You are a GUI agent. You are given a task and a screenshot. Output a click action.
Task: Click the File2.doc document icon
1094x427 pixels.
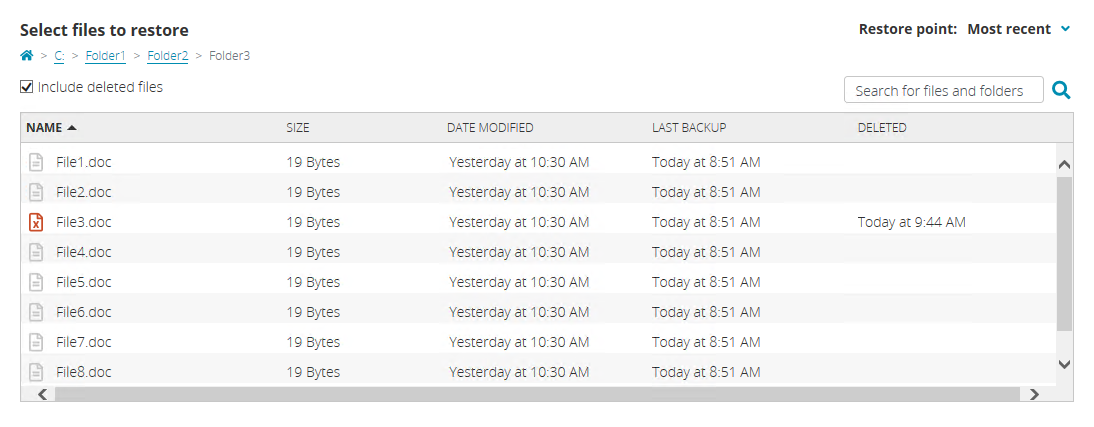pyautogui.click(x=36, y=192)
